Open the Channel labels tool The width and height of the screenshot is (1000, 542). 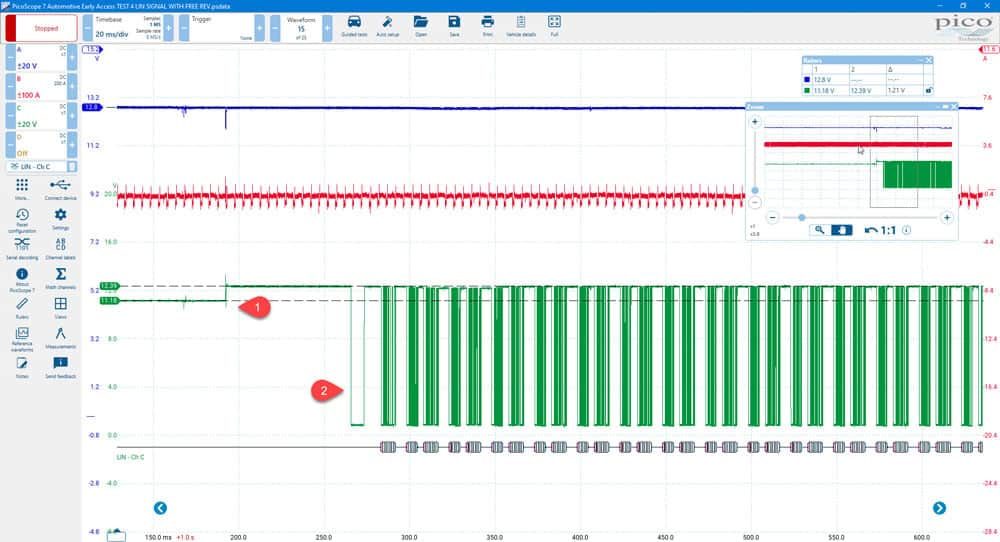[60, 248]
